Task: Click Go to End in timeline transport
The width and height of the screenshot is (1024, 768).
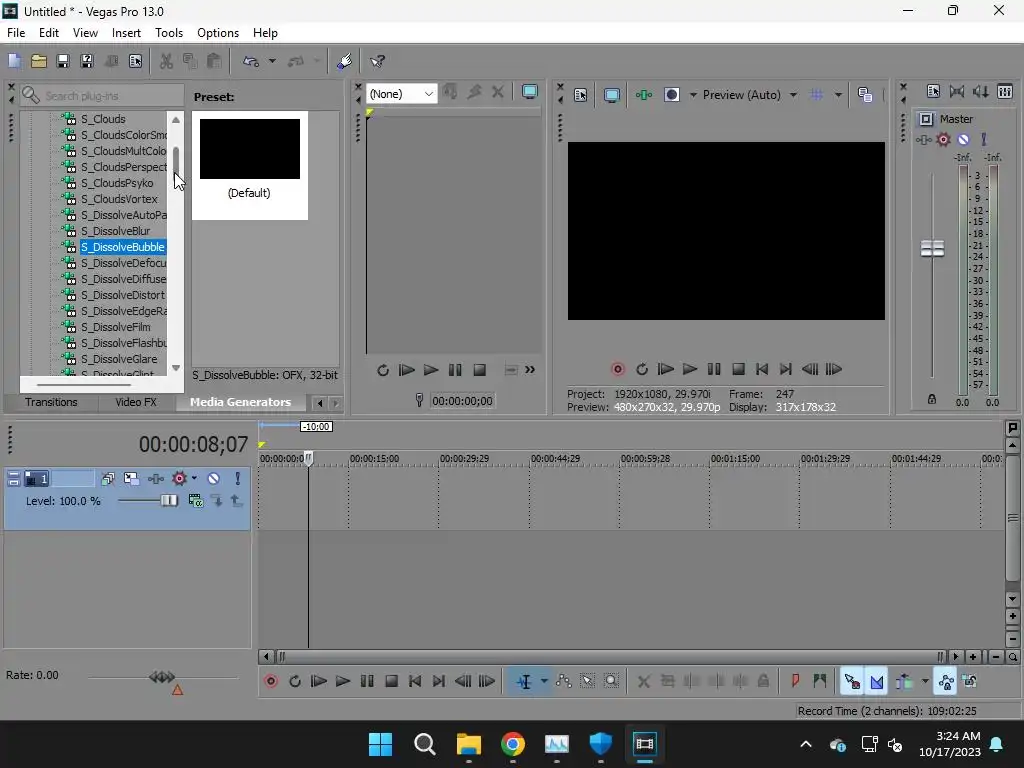Action: [439, 682]
